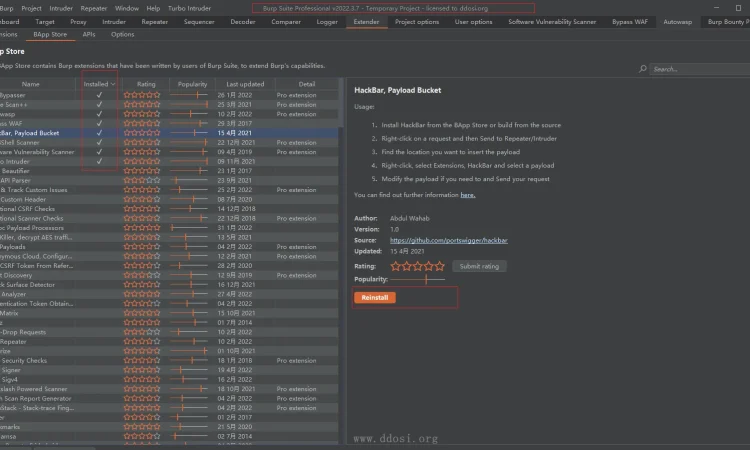Select the Surface Detector extension row

169,285
